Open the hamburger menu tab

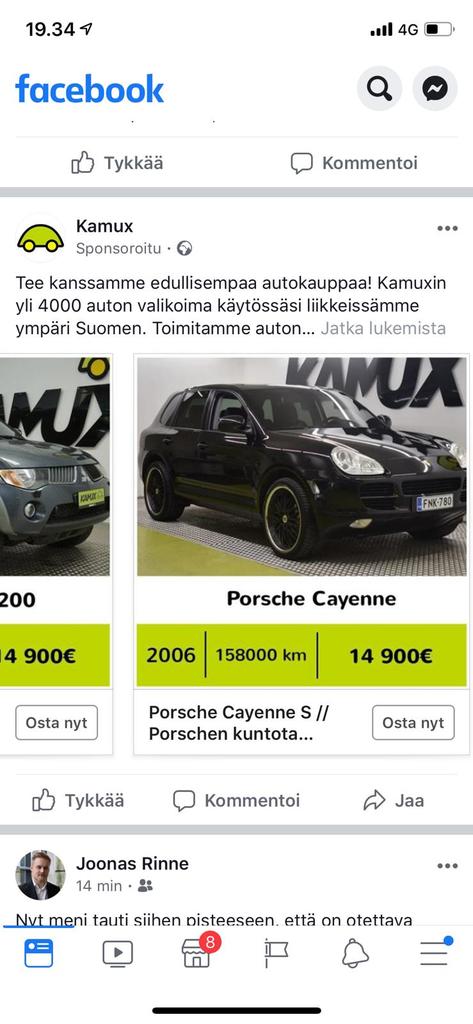tap(435, 952)
